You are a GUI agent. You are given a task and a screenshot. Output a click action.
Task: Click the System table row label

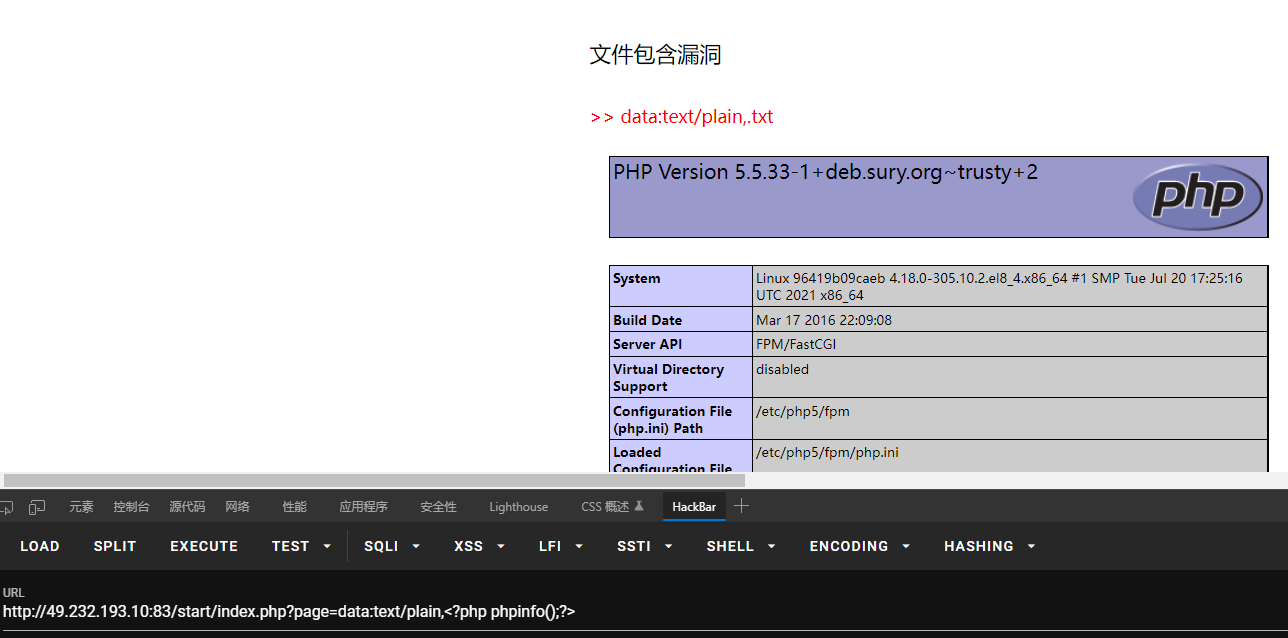click(x=637, y=278)
